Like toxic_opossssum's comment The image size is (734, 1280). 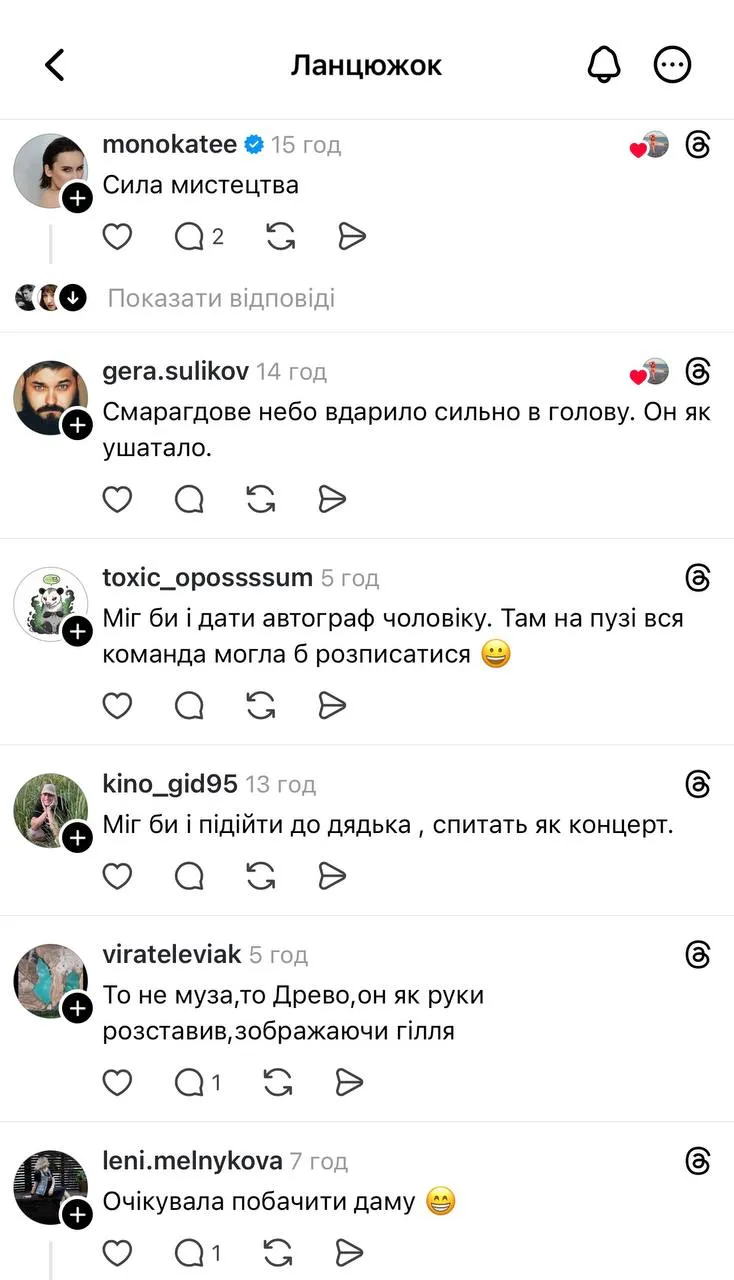[118, 705]
